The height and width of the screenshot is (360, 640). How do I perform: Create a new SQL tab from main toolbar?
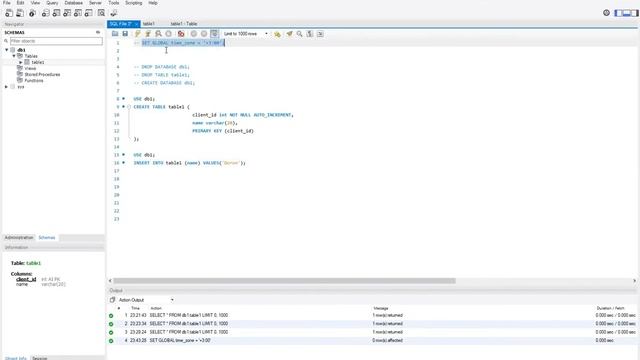coord(9,13)
